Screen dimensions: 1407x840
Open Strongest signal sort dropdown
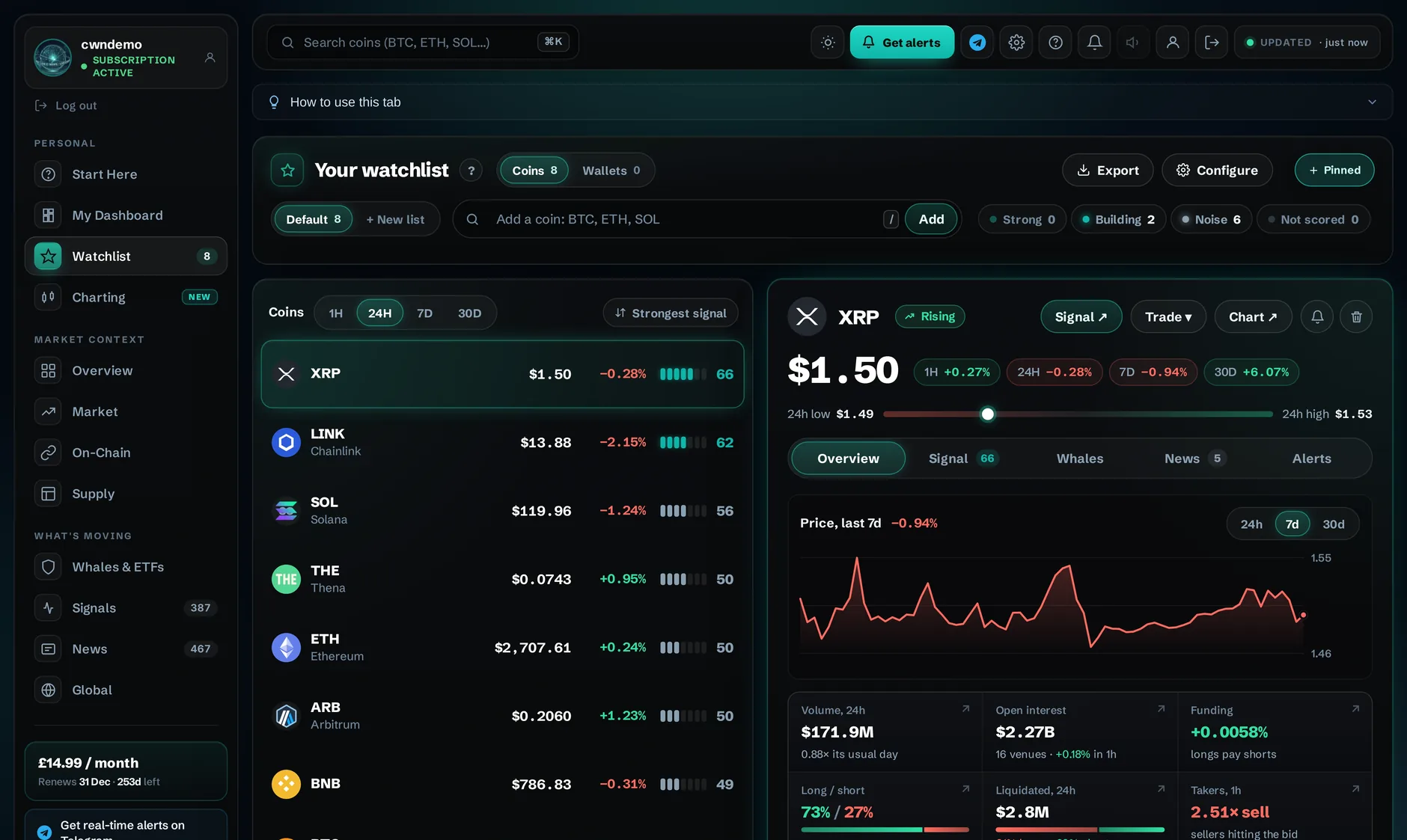pos(671,313)
